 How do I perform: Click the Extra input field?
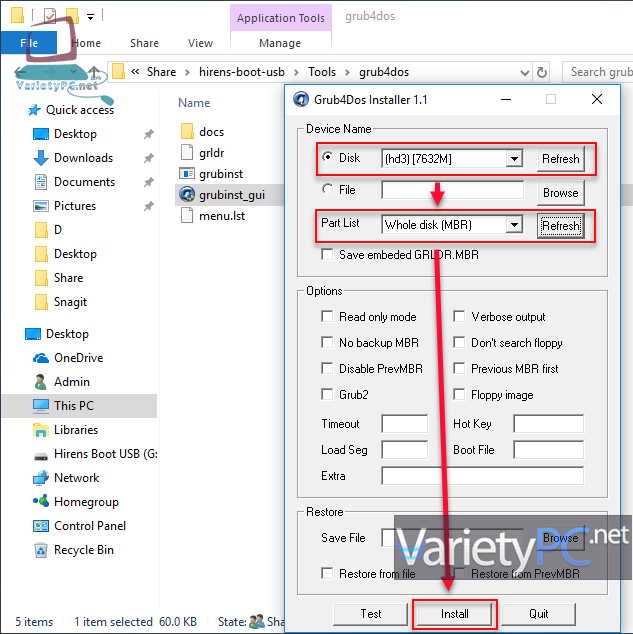click(483, 476)
